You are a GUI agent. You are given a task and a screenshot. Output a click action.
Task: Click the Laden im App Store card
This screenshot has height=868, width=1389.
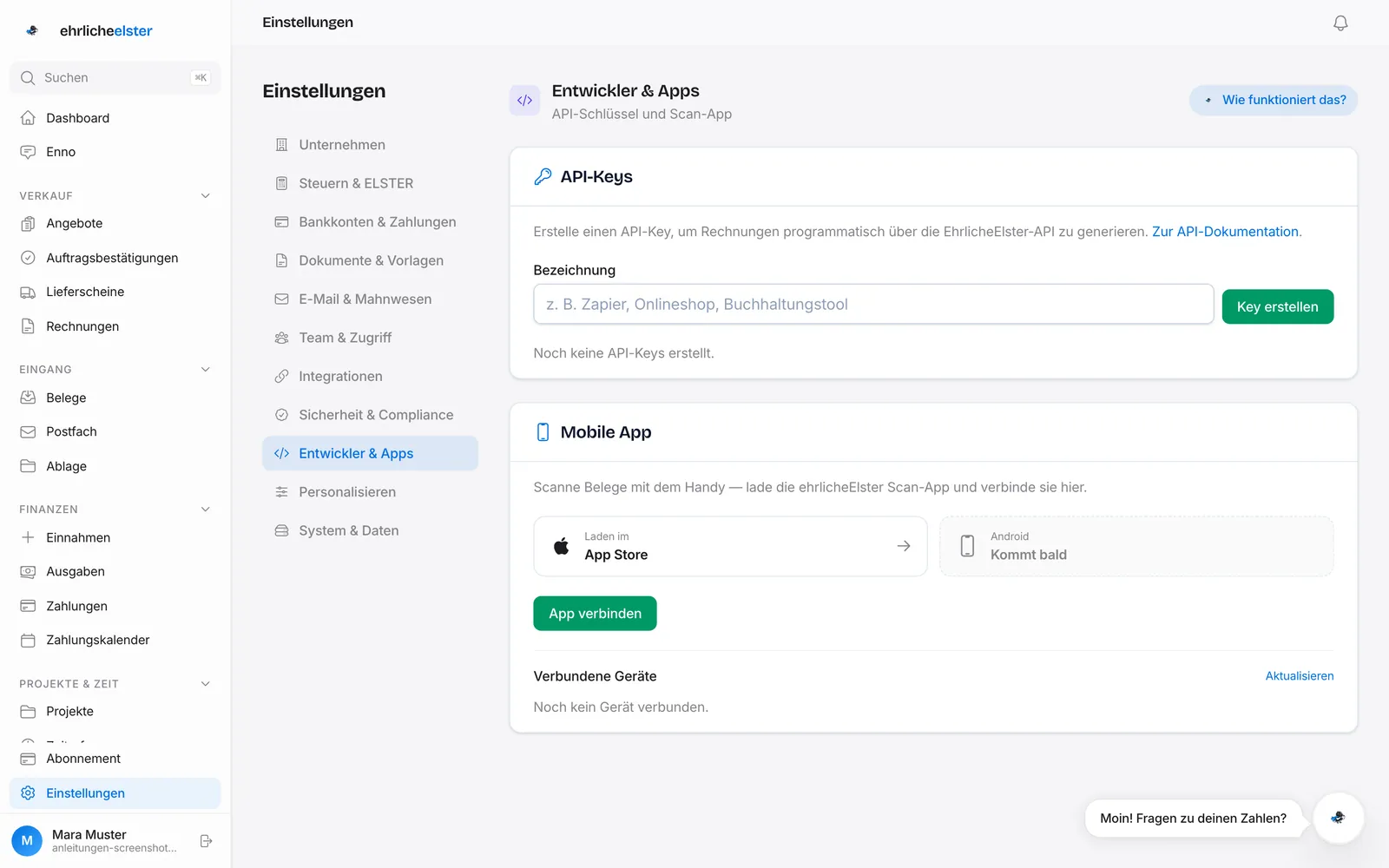pos(730,546)
